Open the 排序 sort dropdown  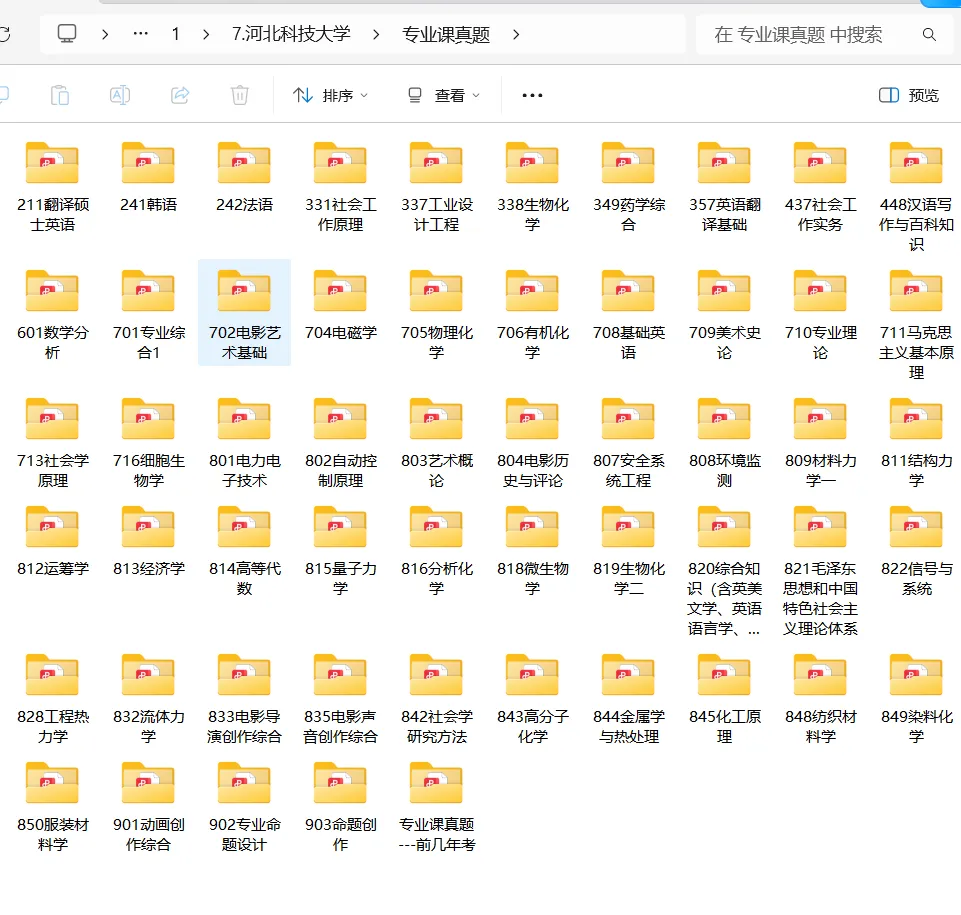pyautogui.click(x=330, y=95)
